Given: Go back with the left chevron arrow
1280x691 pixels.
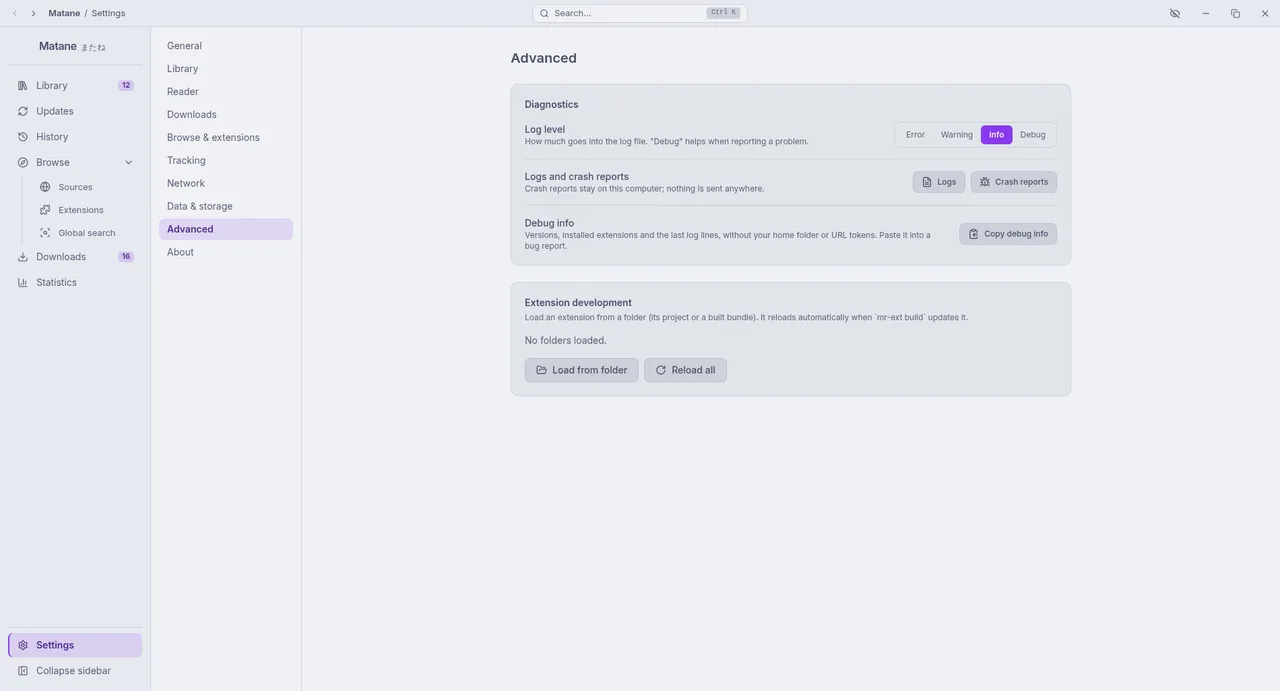Looking at the screenshot, I should pyautogui.click(x=15, y=13).
